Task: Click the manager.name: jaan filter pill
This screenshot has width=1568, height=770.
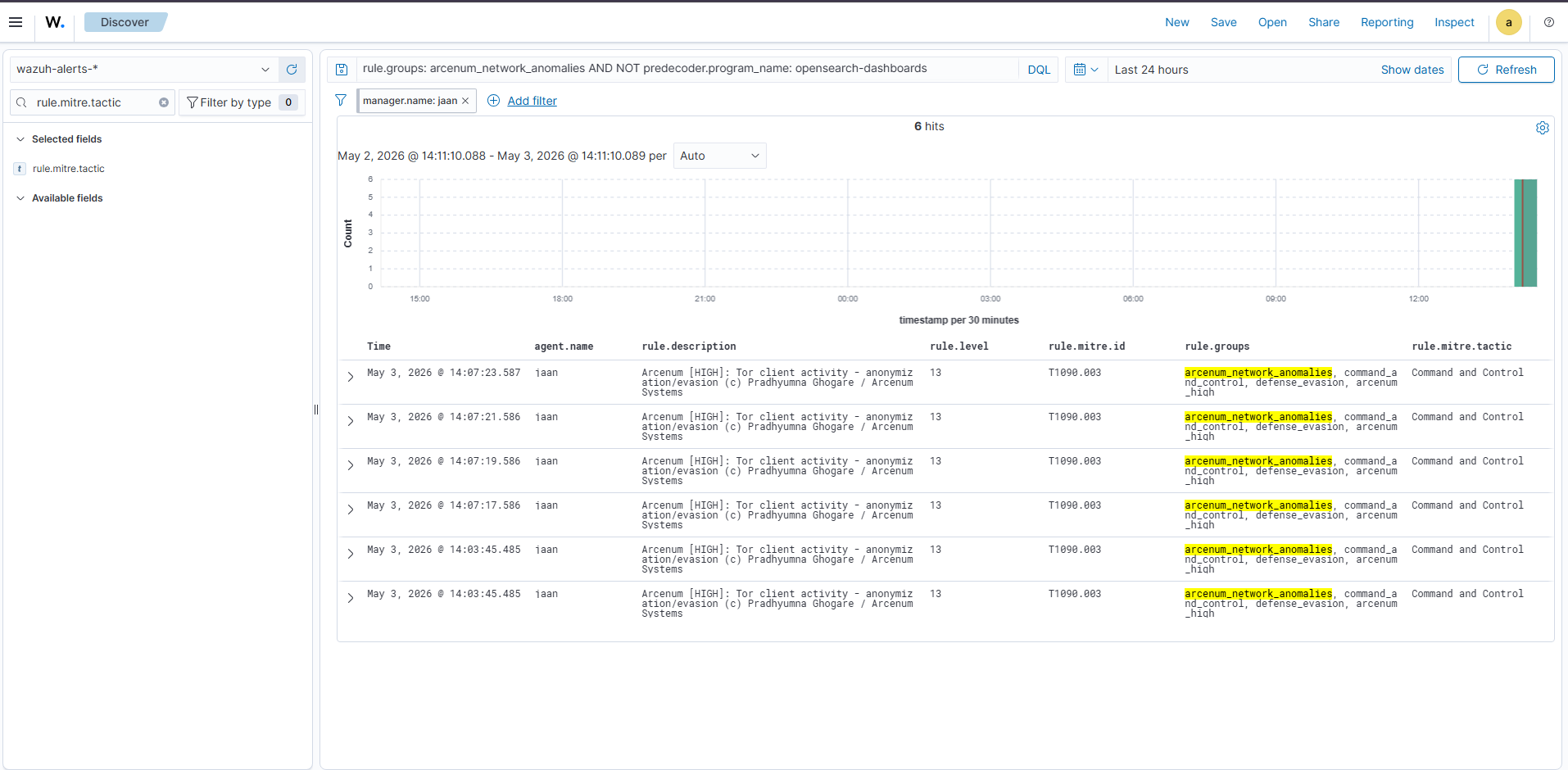Action: [410, 101]
